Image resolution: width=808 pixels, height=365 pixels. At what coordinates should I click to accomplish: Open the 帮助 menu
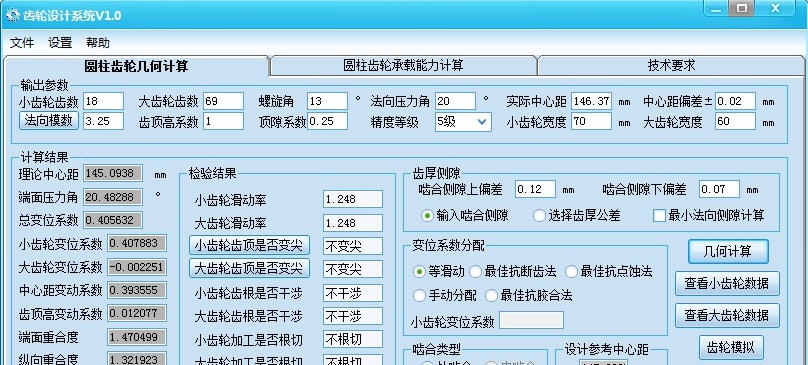97,42
